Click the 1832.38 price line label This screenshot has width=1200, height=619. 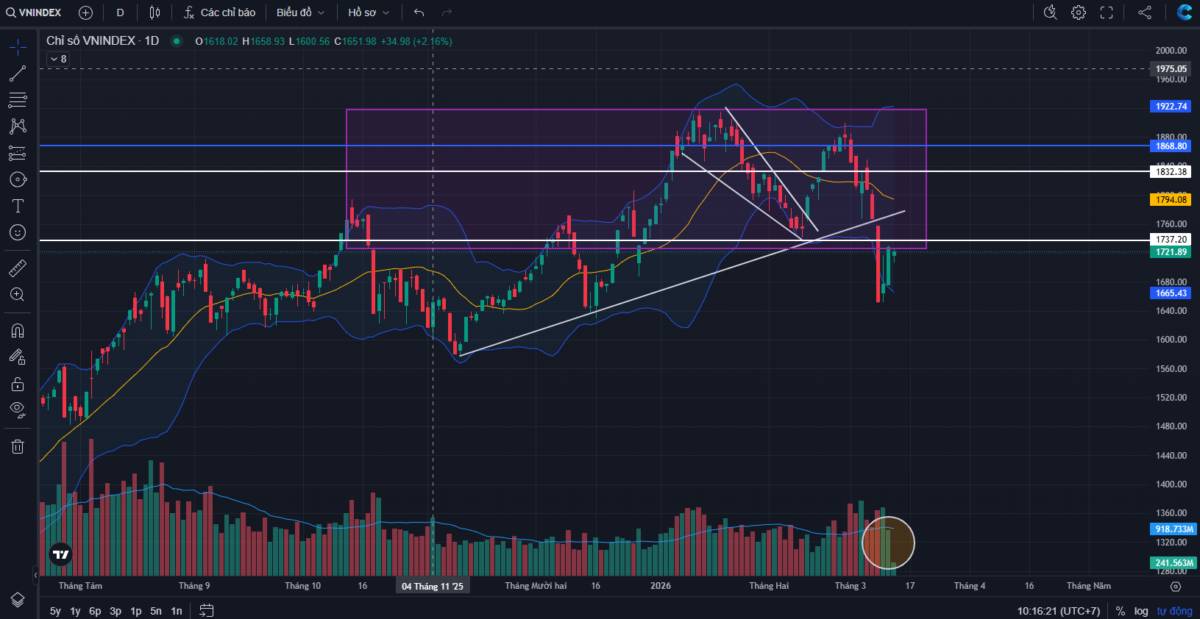tap(1170, 172)
